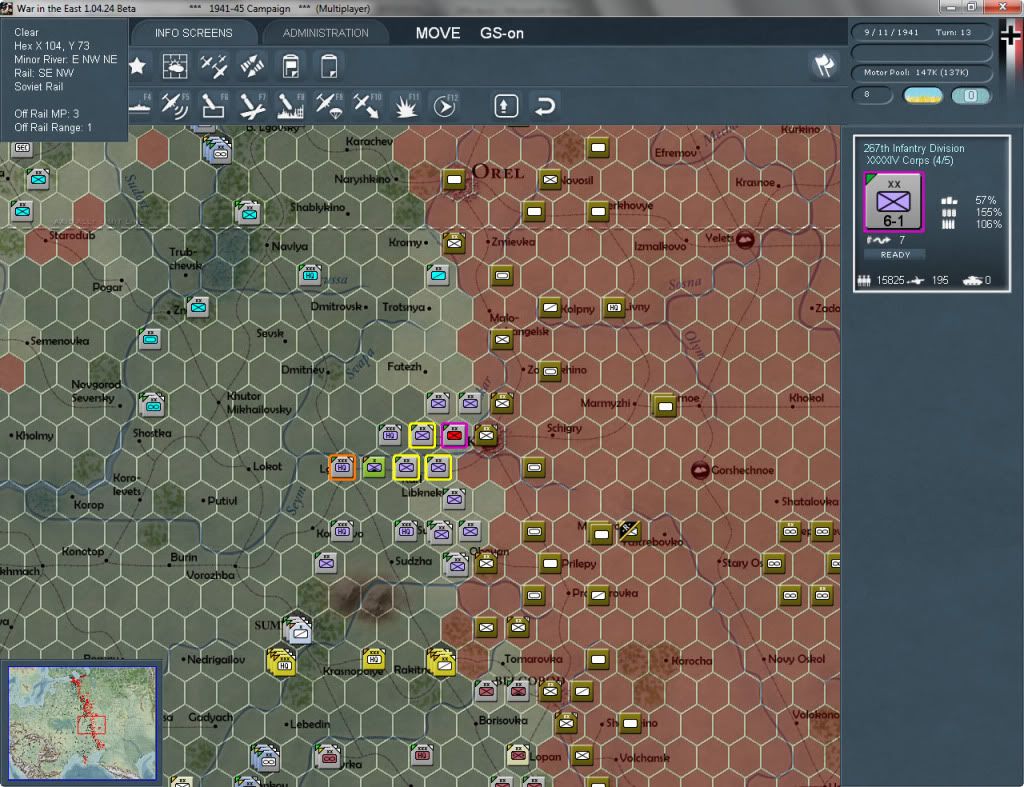Select the black diagonal unit near Yastrebovka

tap(630, 530)
